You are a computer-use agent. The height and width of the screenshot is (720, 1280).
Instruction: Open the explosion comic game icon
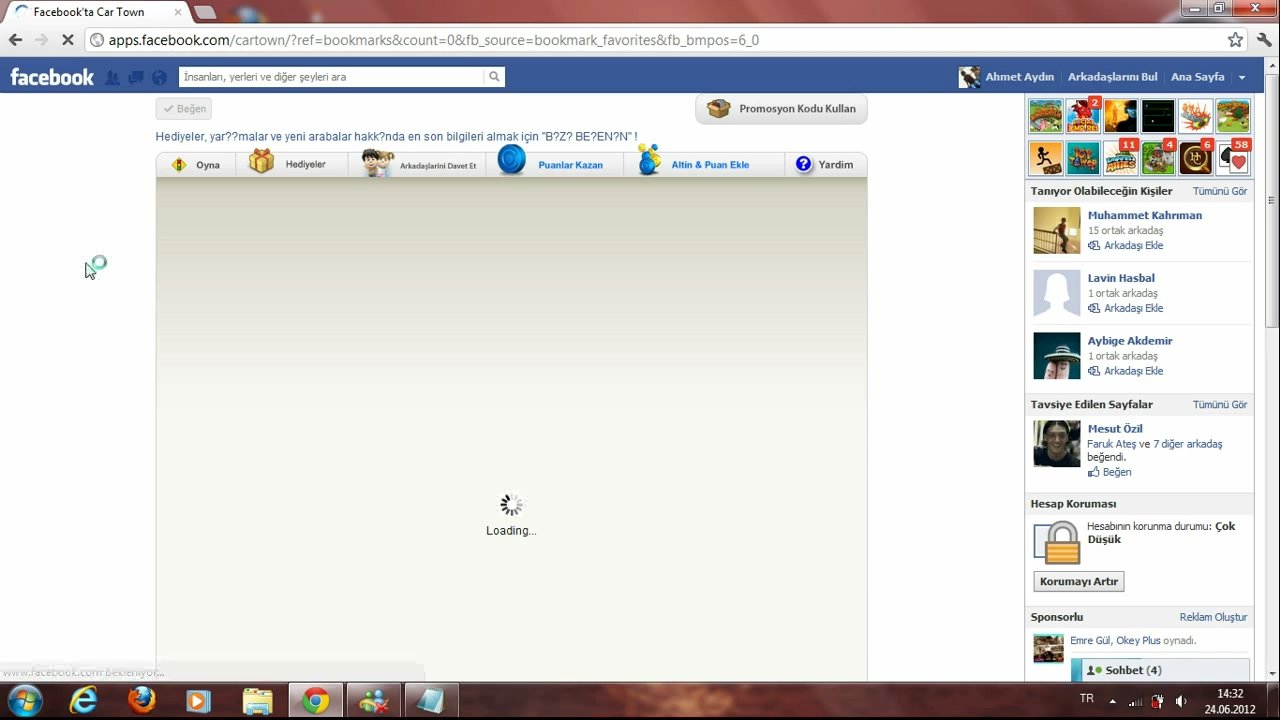[1196, 117]
